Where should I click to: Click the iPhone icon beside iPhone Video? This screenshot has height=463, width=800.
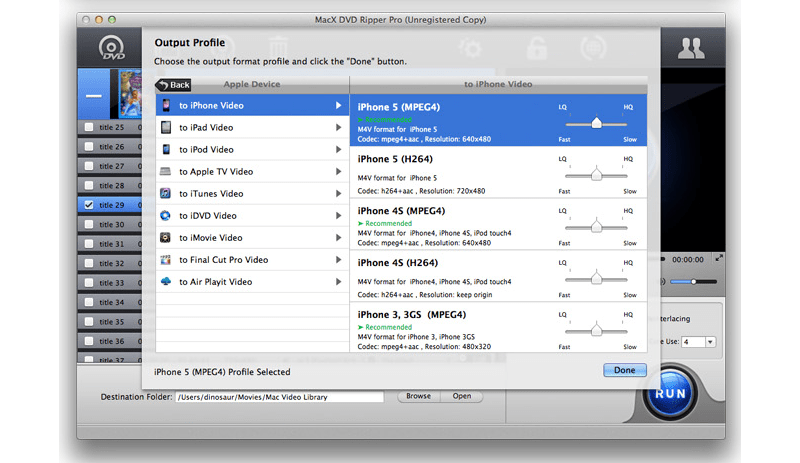click(x=166, y=105)
